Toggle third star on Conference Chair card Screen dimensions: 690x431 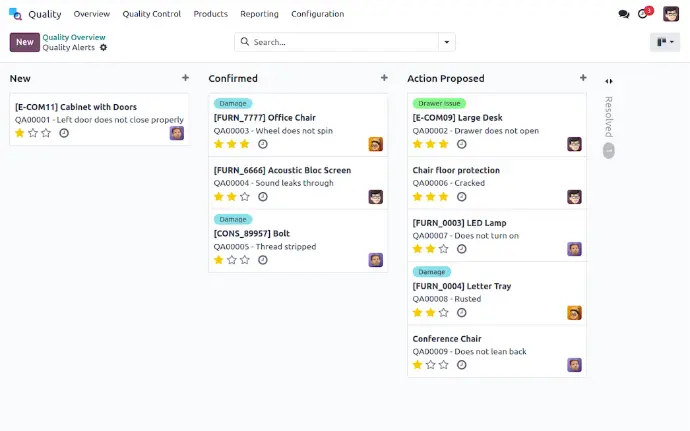(x=445, y=365)
